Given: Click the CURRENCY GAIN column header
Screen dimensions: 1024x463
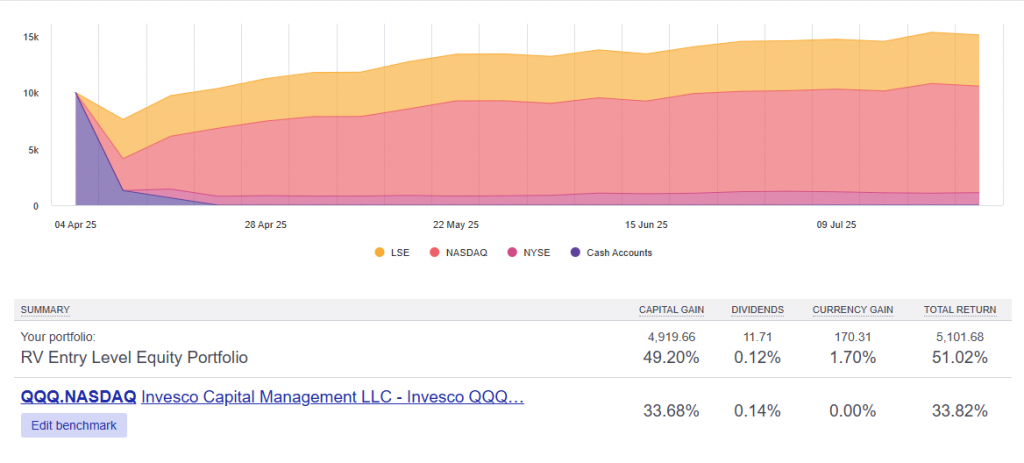Looking at the screenshot, I should (852, 310).
